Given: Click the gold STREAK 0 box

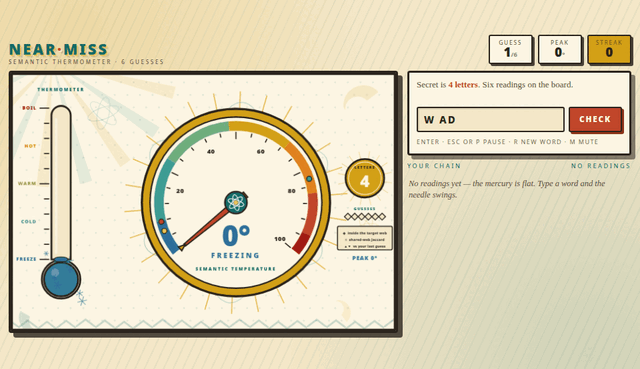Looking at the screenshot, I should coord(609,49).
